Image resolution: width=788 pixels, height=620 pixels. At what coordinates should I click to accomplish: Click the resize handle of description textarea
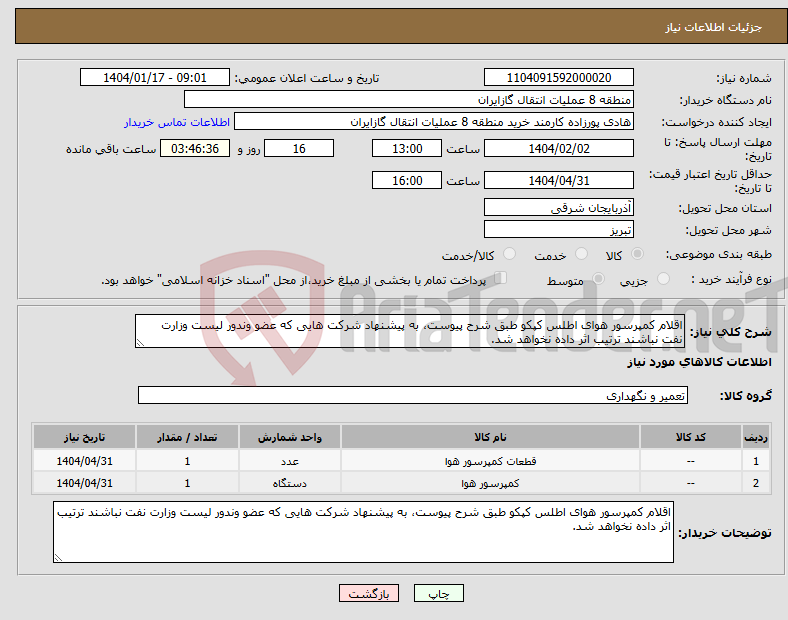coord(140,343)
